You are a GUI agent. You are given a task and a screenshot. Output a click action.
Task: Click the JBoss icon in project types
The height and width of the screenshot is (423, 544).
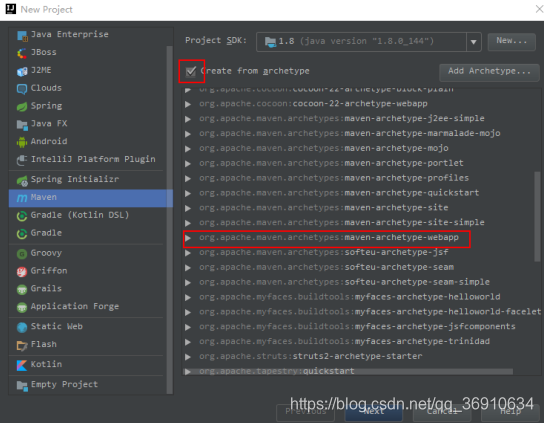22,53
